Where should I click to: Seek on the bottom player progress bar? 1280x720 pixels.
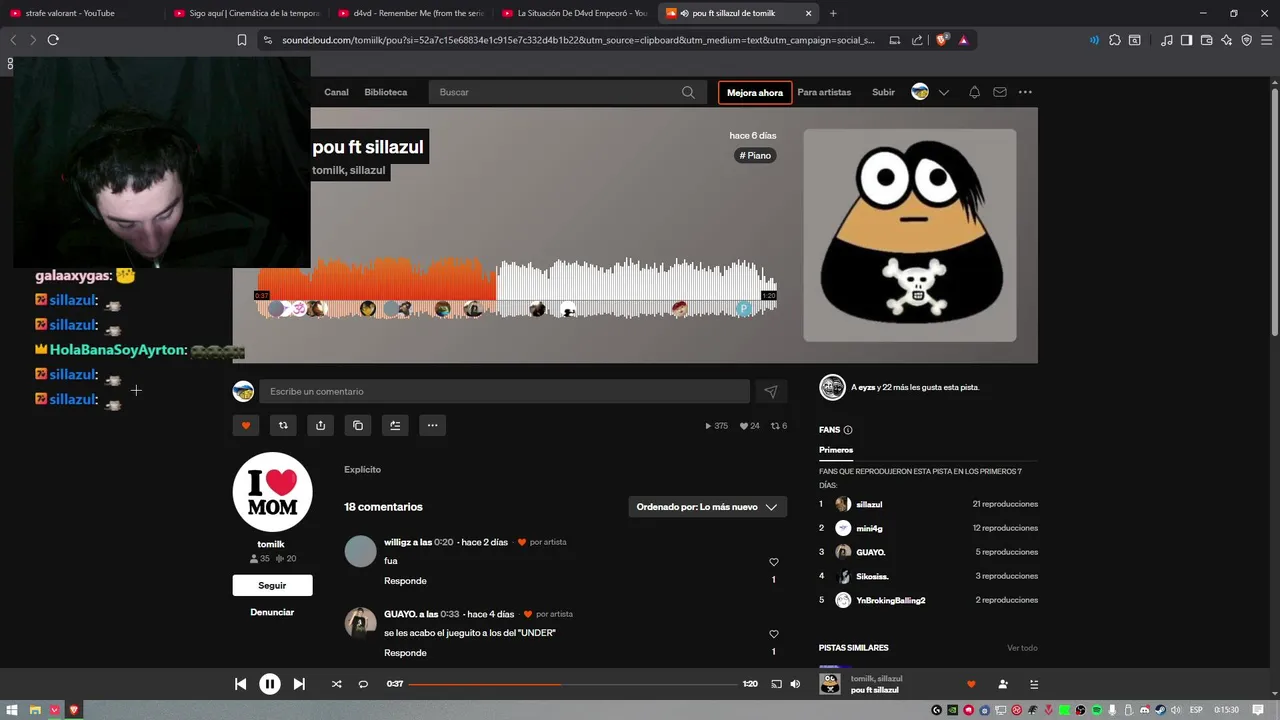point(572,684)
